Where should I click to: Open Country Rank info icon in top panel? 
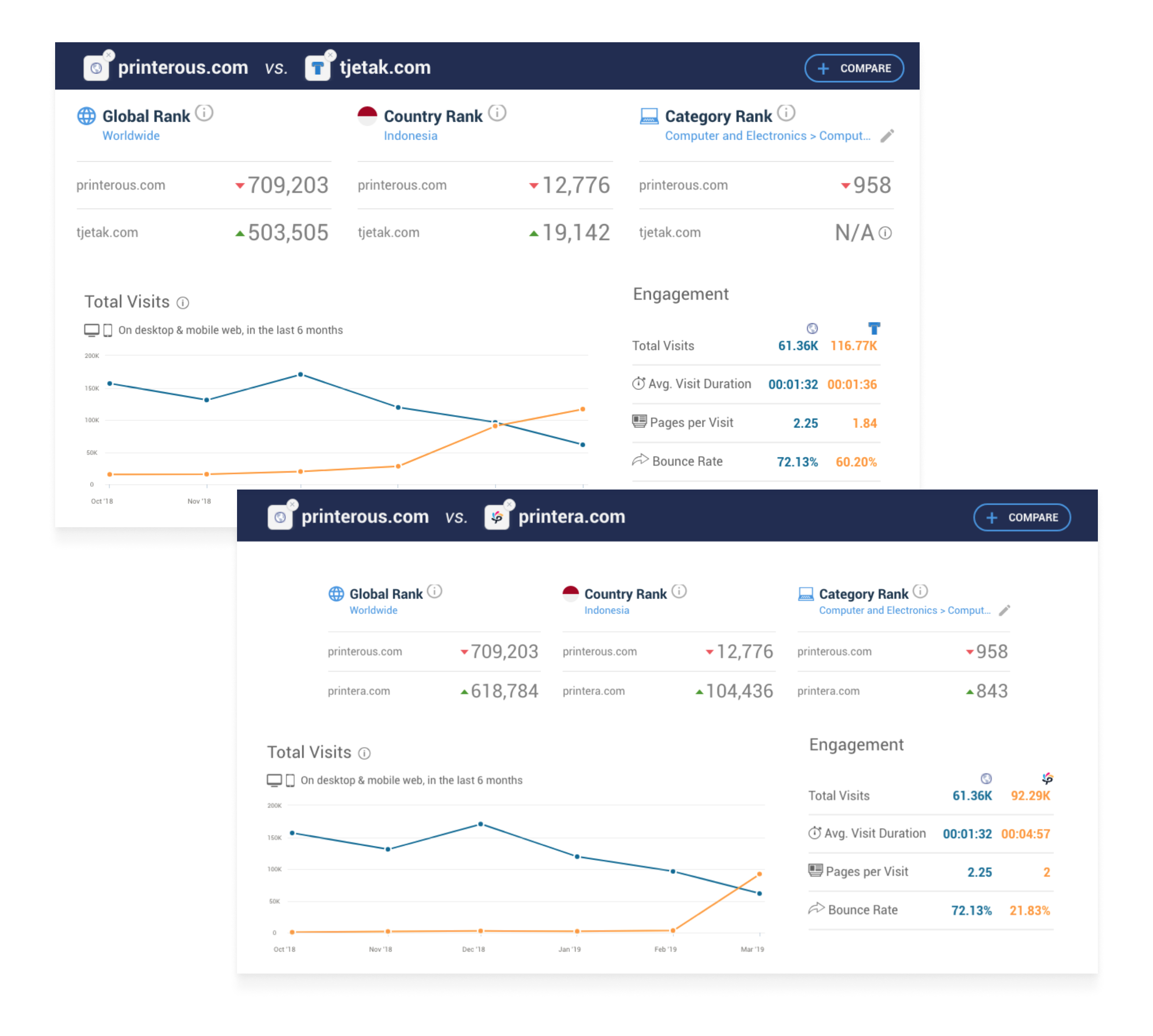pos(497,113)
